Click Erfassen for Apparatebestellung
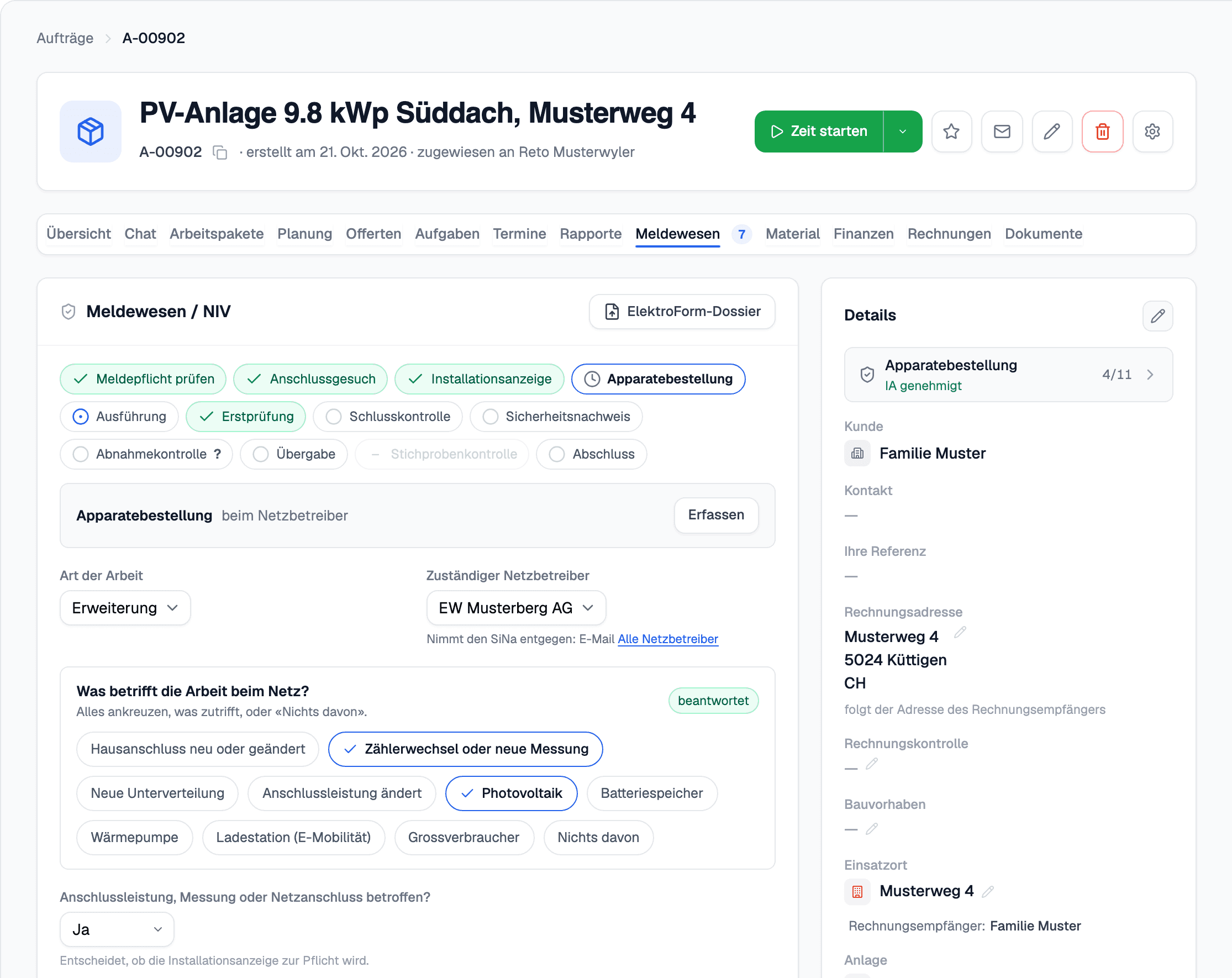This screenshot has width=1232, height=978. (716, 515)
